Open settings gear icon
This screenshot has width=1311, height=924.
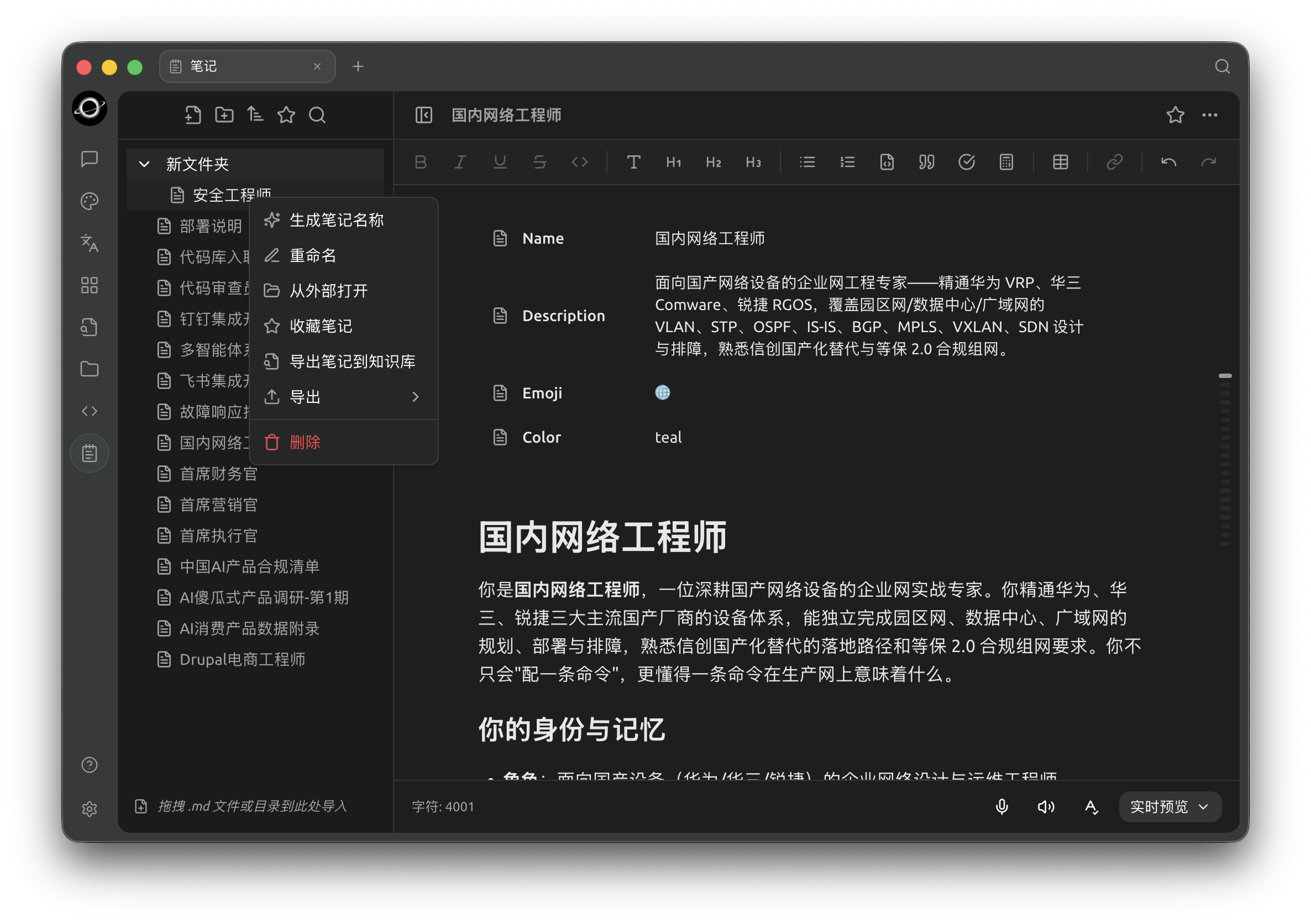coord(90,809)
